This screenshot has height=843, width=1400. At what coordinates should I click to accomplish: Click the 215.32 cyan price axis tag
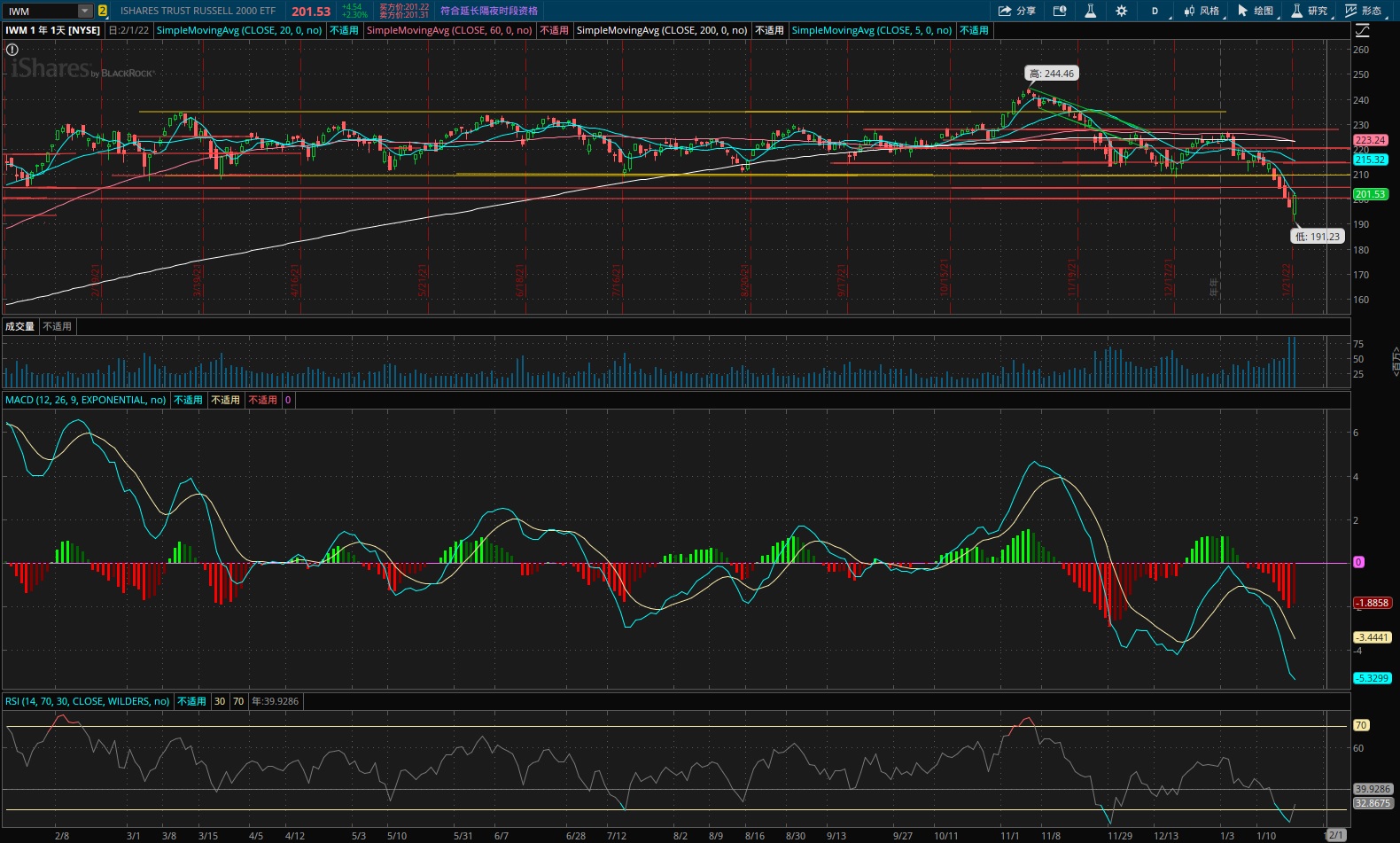pyautogui.click(x=1370, y=160)
